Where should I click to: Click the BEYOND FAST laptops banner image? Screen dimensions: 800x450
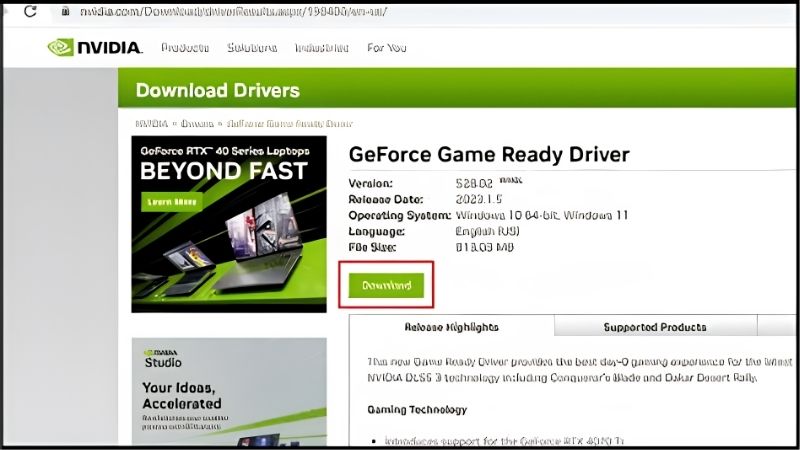(229, 224)
